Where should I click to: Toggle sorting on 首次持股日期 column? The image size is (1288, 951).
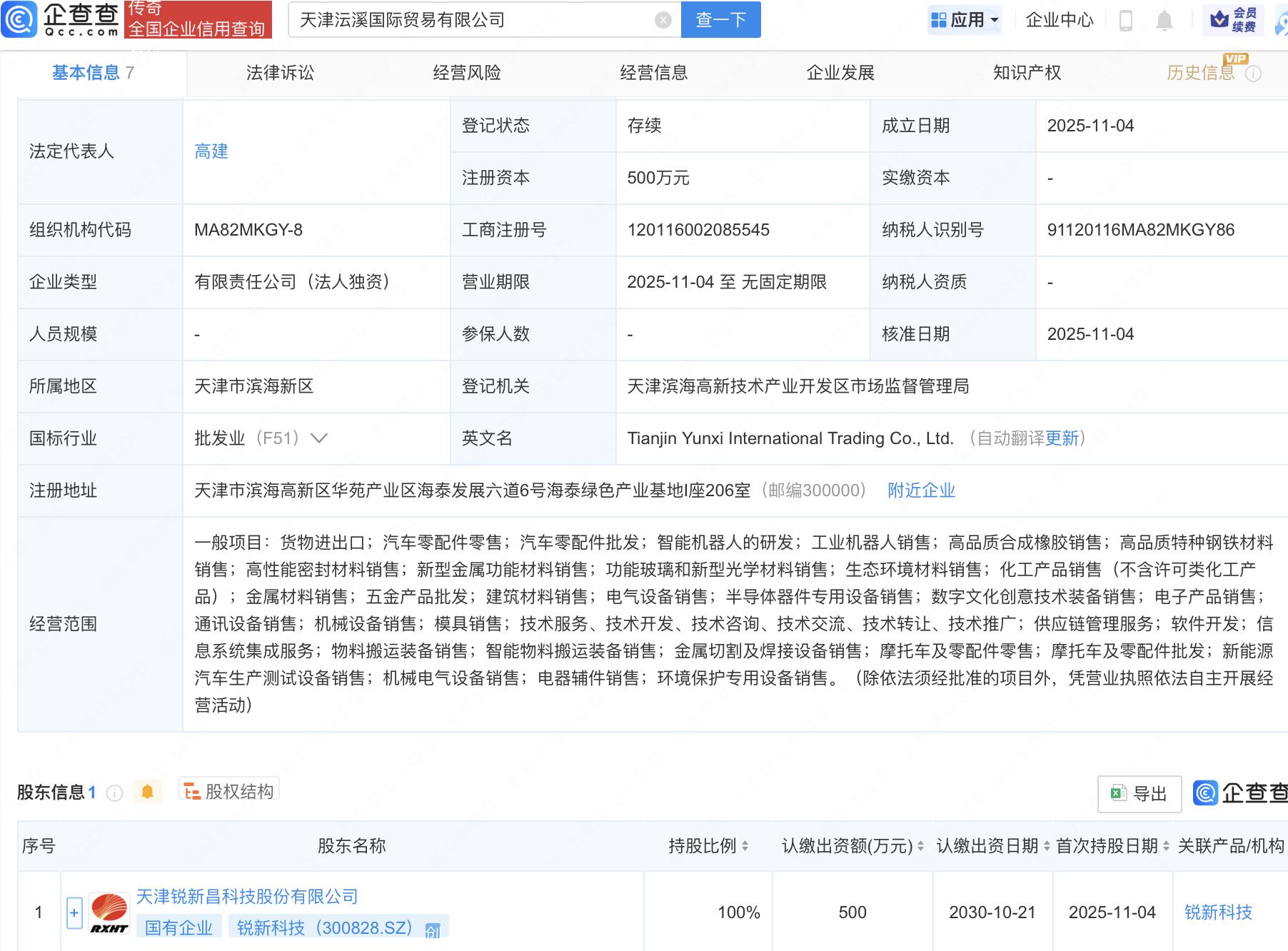tap(1165, 847)
